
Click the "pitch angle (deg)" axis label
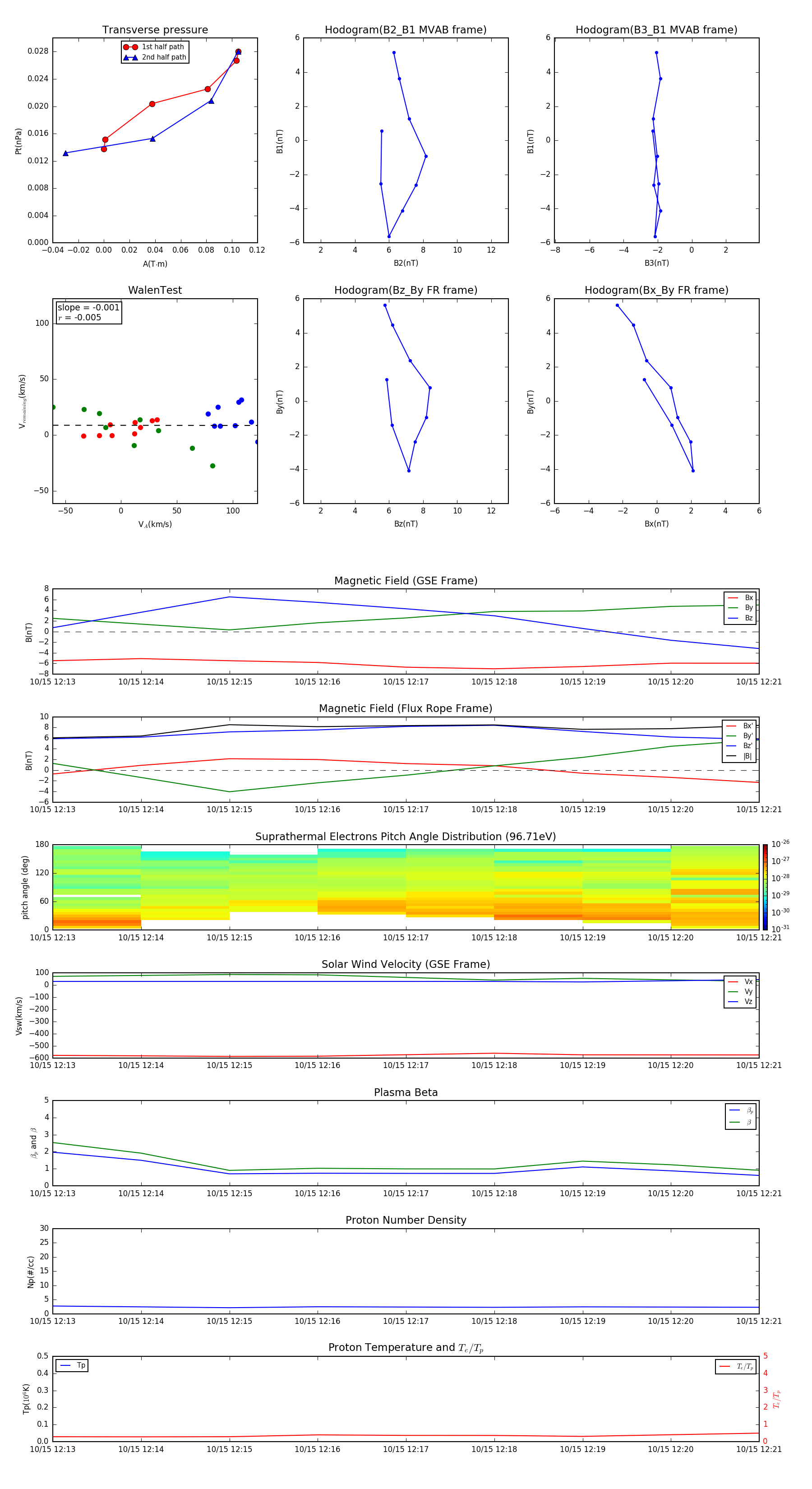click(25, 887)
